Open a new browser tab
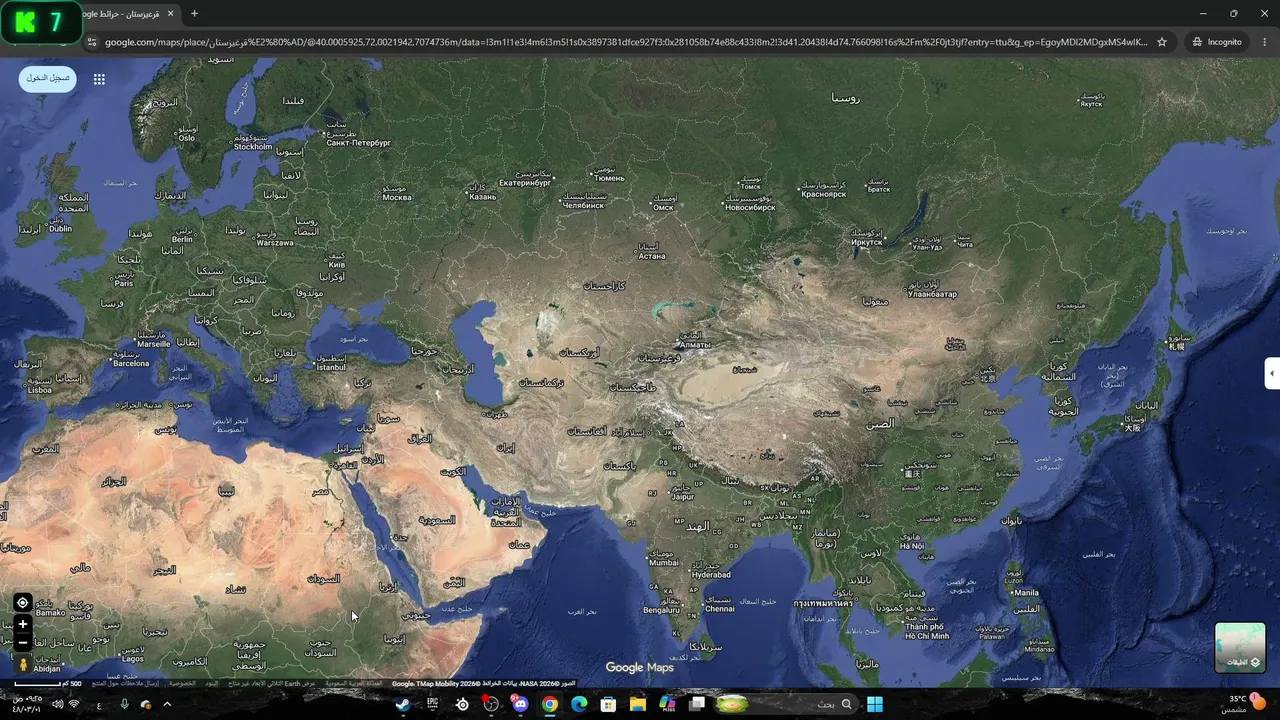 click(x=194, y=14)
